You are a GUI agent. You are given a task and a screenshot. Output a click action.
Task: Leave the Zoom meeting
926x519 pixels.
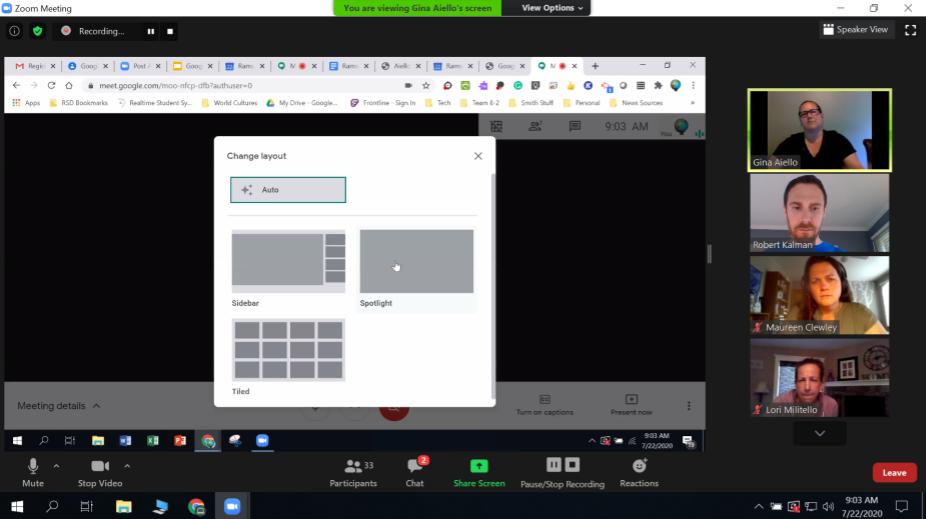point(894,472)
